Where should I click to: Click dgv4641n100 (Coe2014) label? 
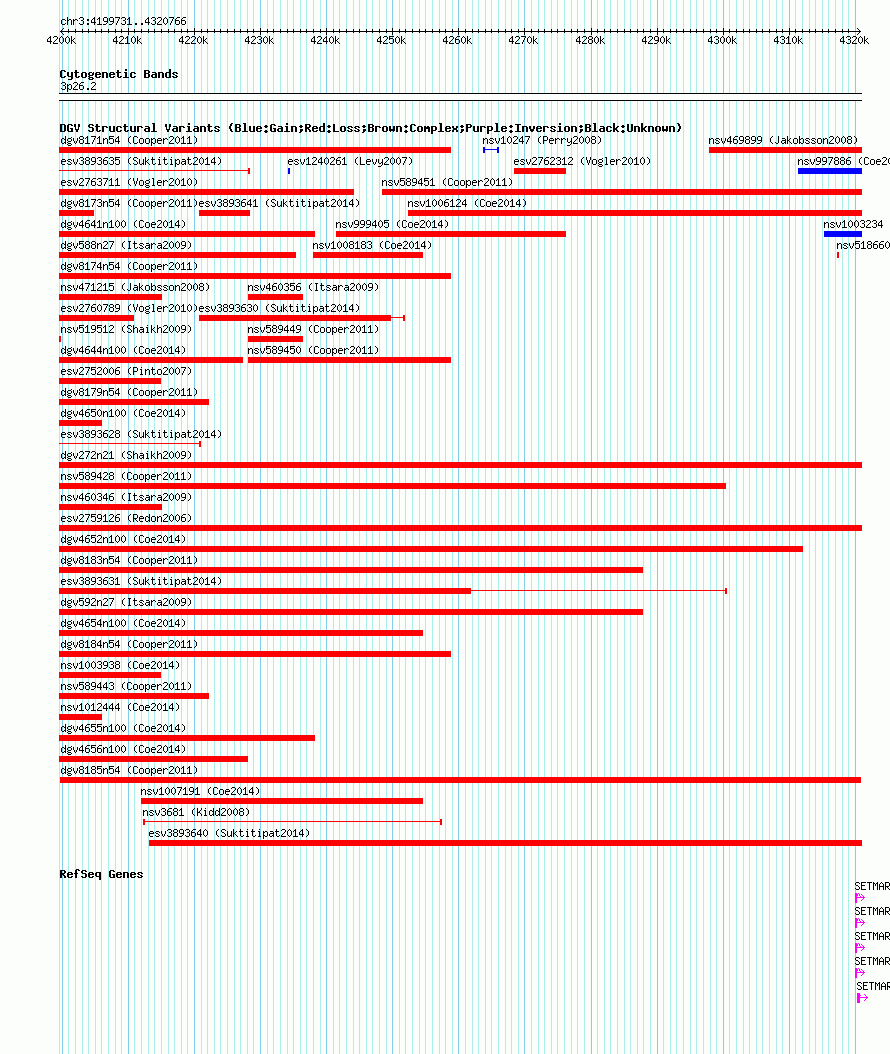click(123, 224)
